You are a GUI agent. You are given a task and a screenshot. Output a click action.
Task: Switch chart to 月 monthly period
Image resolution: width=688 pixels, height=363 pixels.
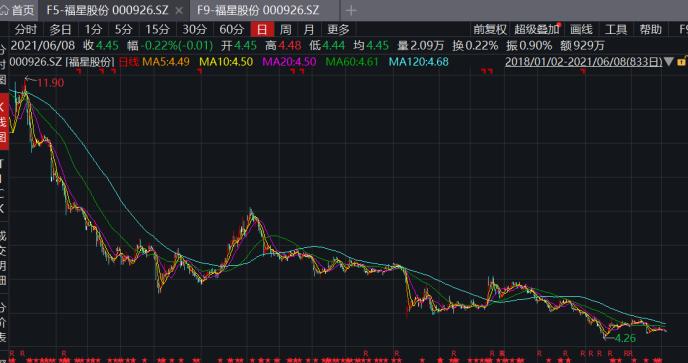309,29
